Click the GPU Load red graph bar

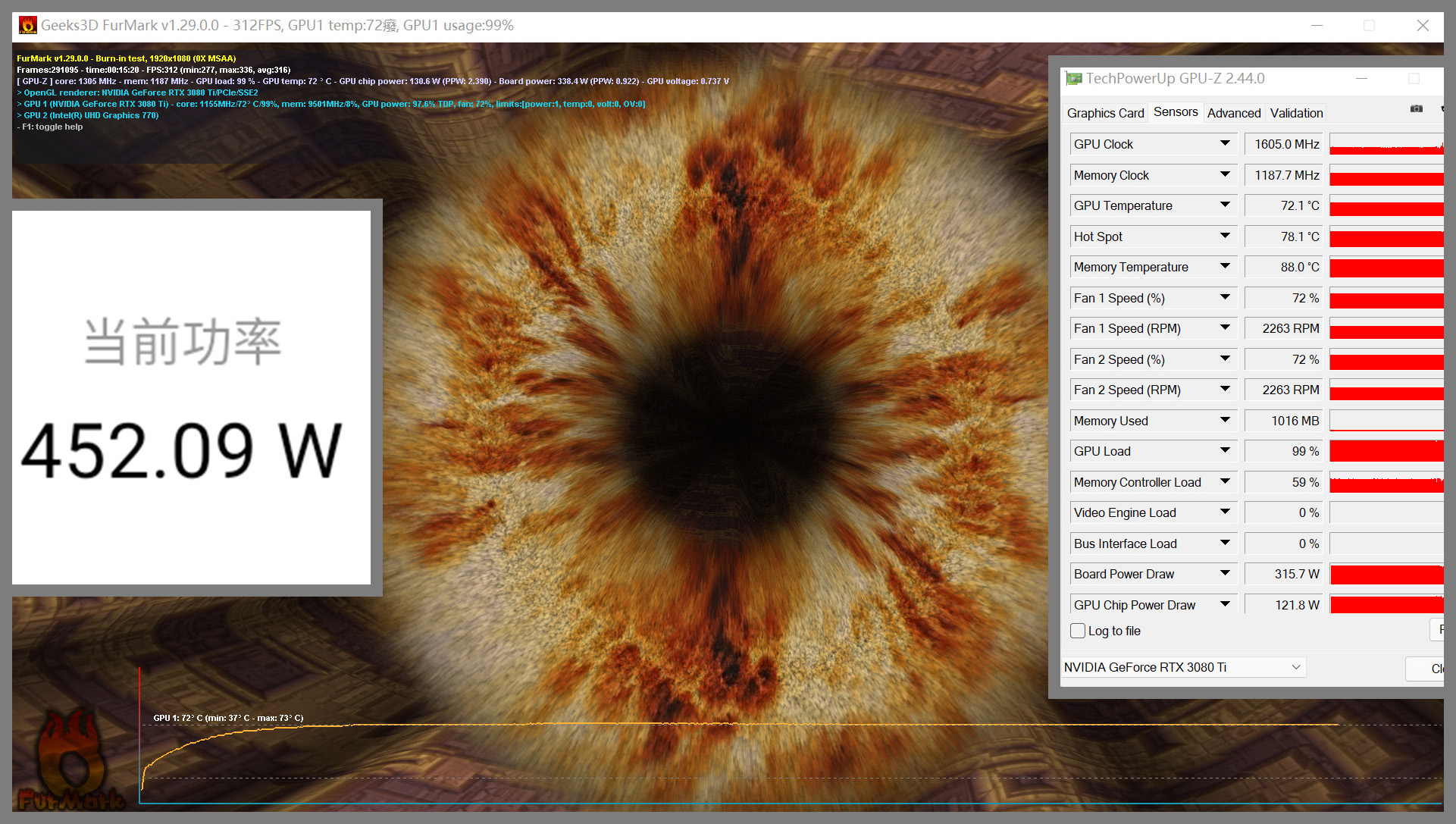pos(1386,451)
